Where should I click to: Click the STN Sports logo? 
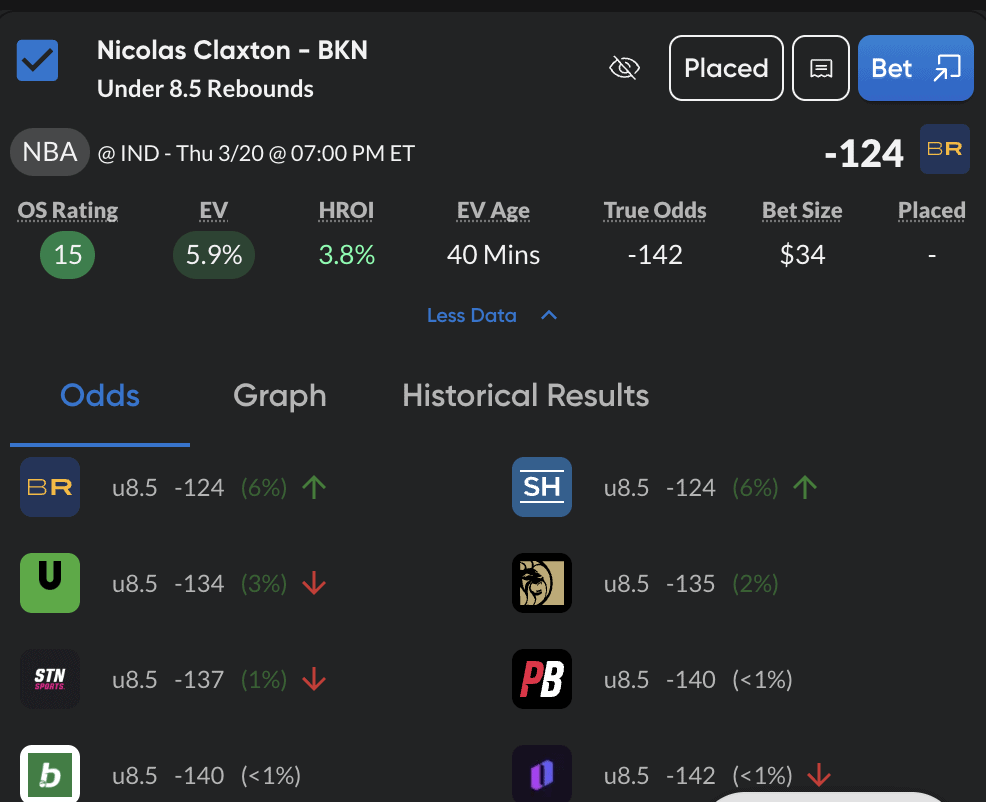tap(50, 679)
